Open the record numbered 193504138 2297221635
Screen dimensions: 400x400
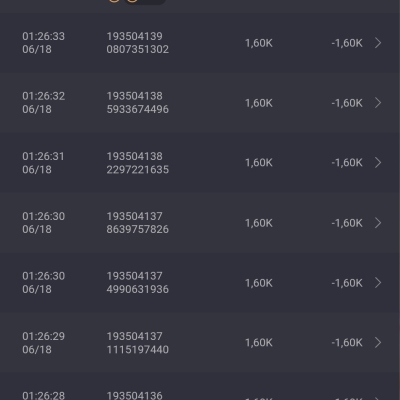coord(138,163)
